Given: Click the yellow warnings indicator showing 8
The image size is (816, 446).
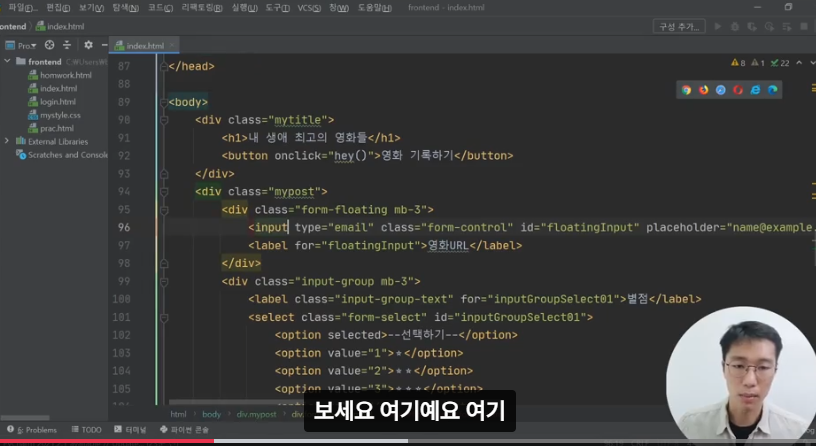Looking at the screenshot, I should (x=738, y=63).
